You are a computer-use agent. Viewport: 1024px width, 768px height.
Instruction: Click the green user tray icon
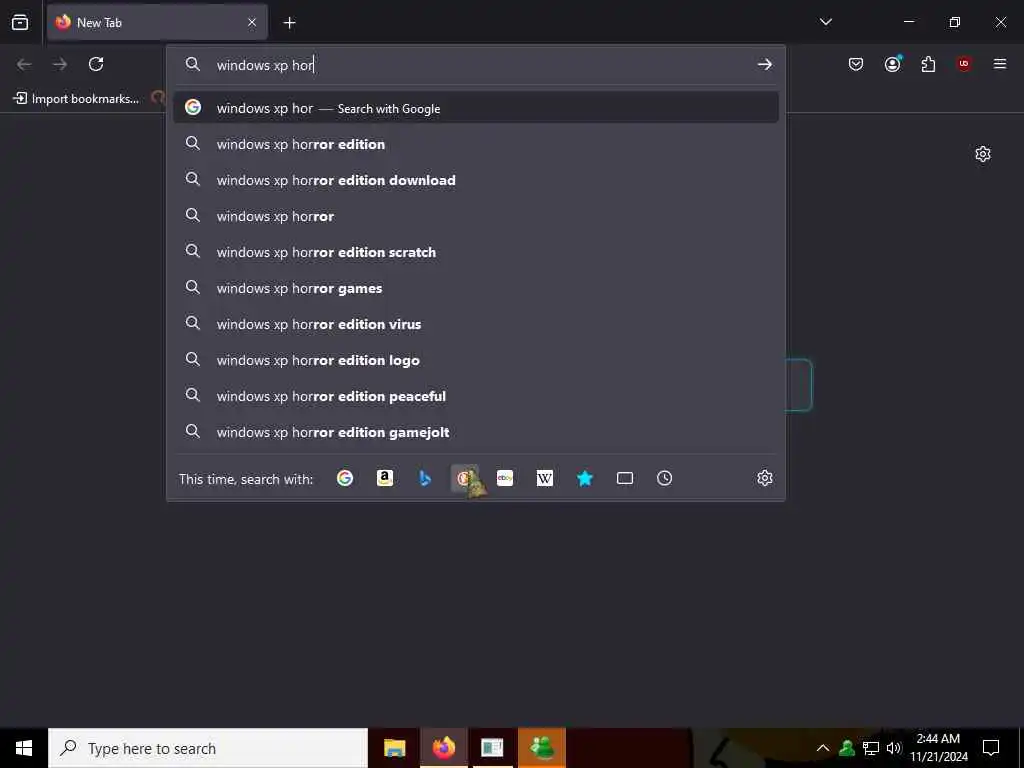click(x=847, y=748)
